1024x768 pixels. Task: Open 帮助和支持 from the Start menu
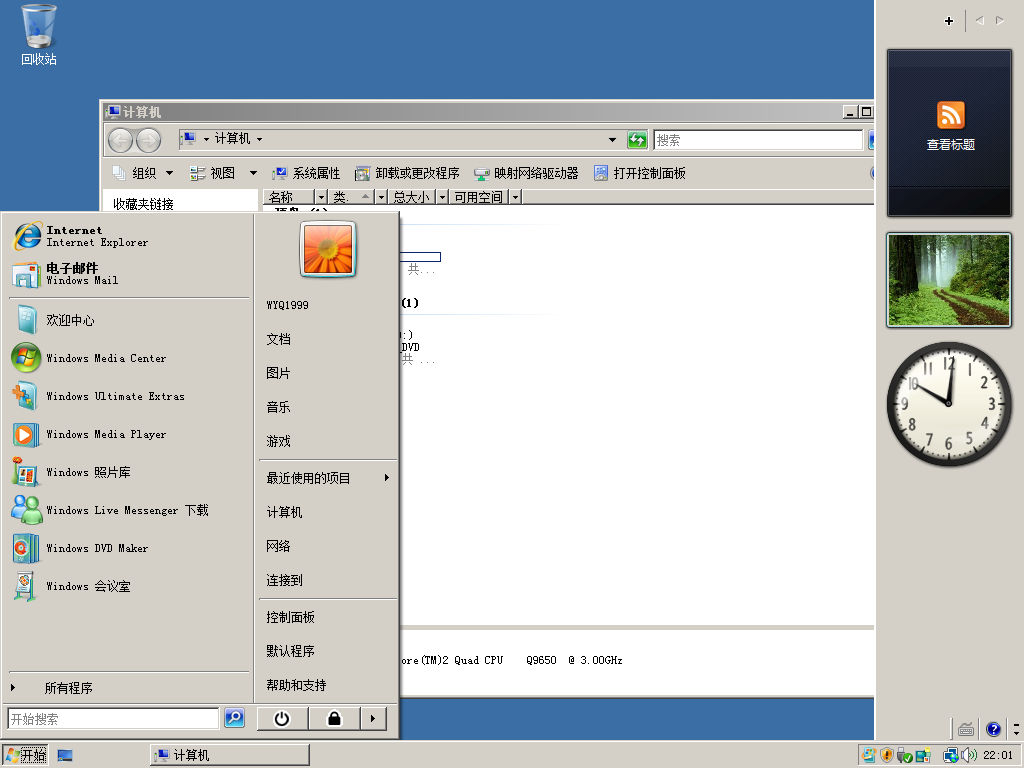point(328,685)
